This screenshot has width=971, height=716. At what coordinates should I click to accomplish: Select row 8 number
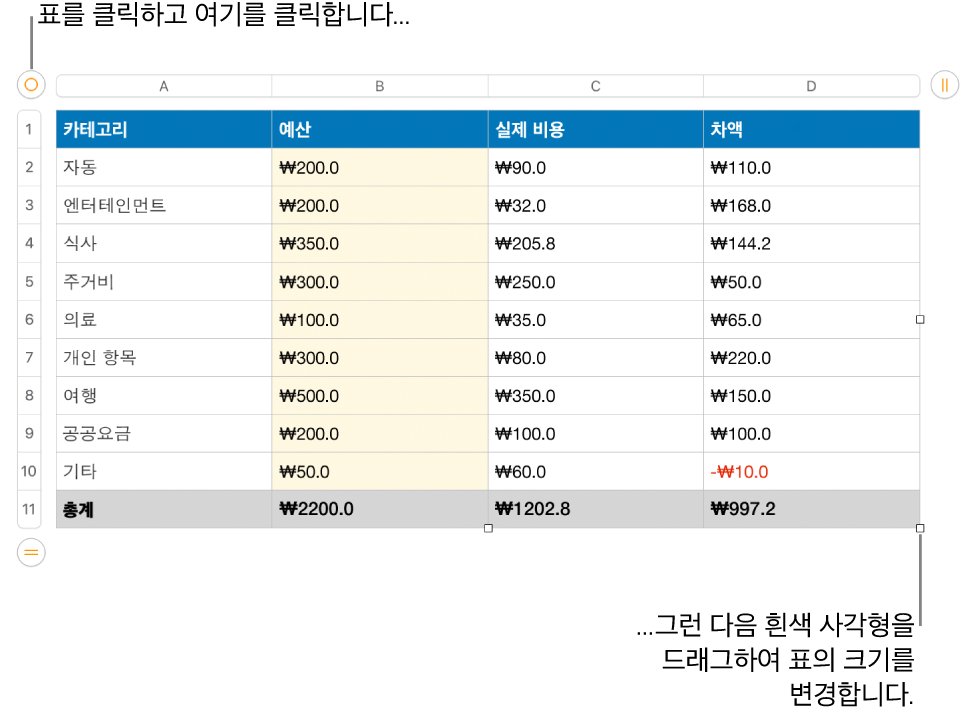[29, 395]
